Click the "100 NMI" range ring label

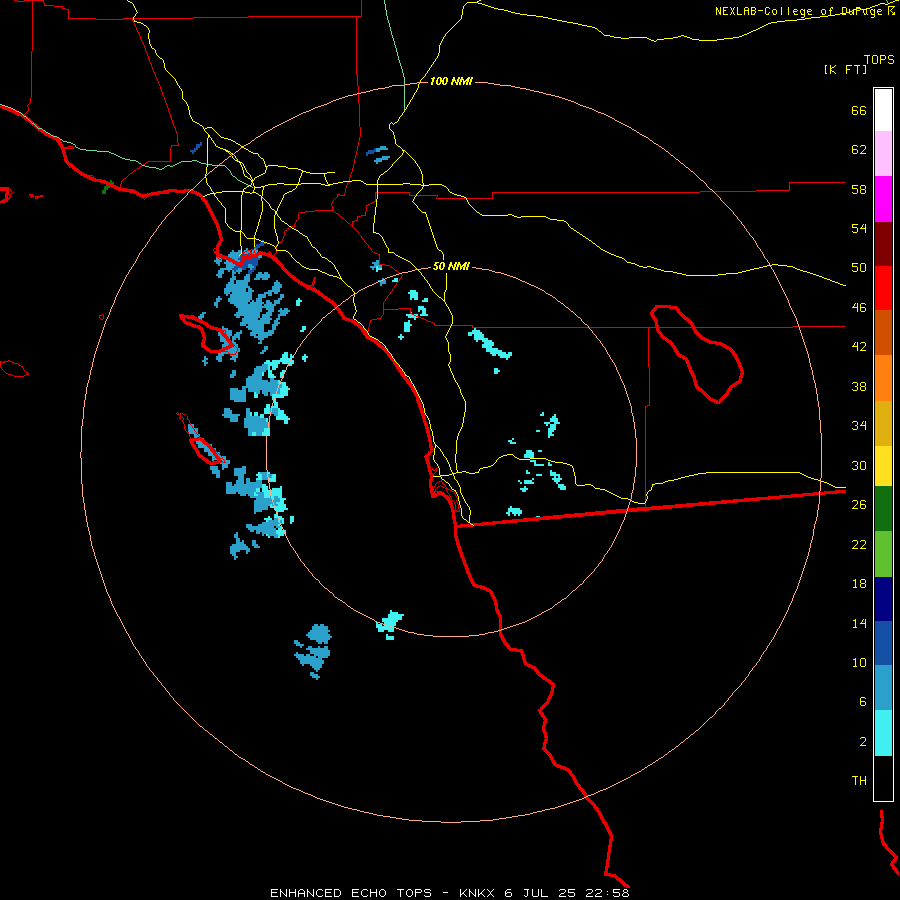(x=451, y=82)
